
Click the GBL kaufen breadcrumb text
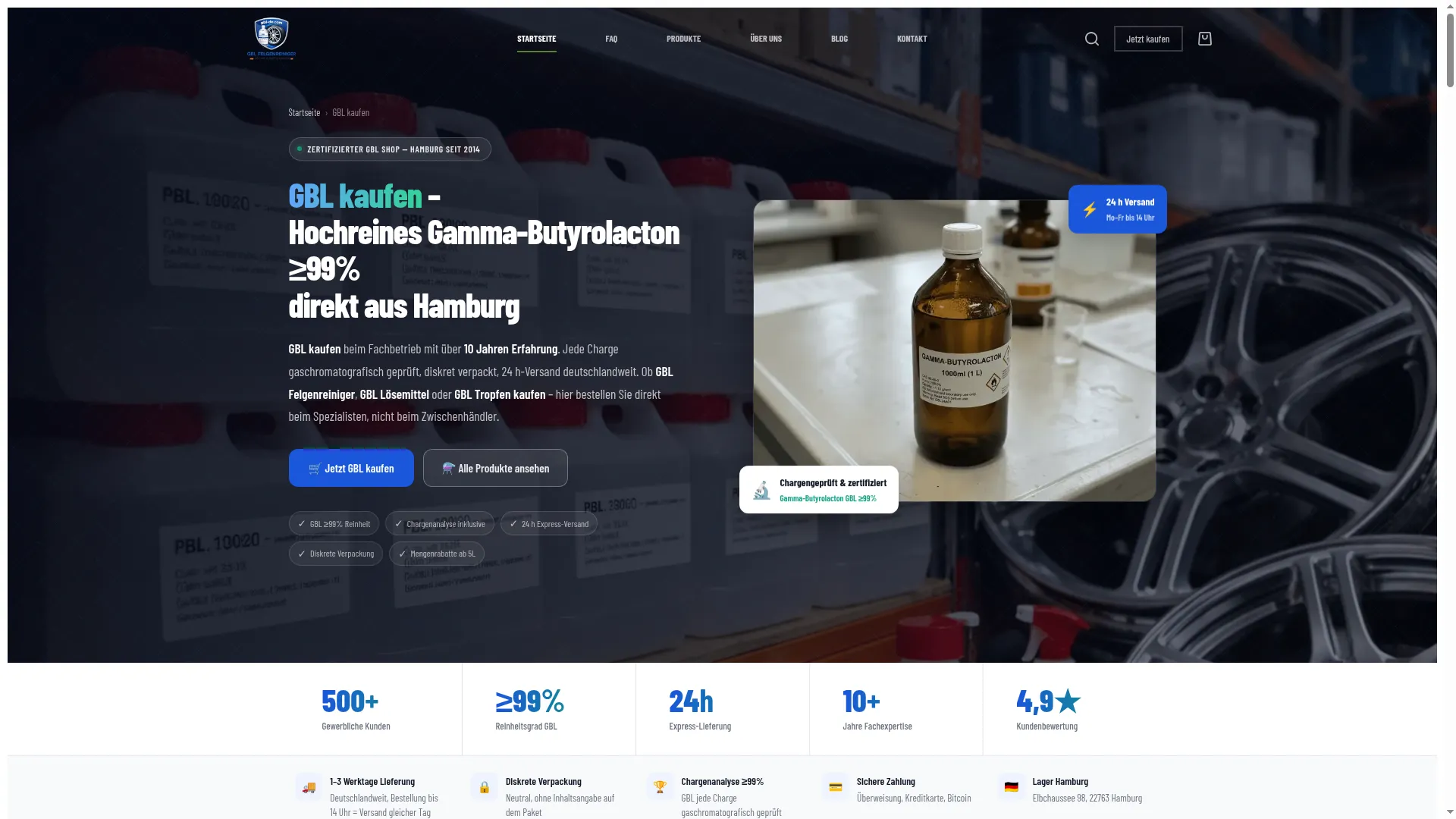point(350,112)
